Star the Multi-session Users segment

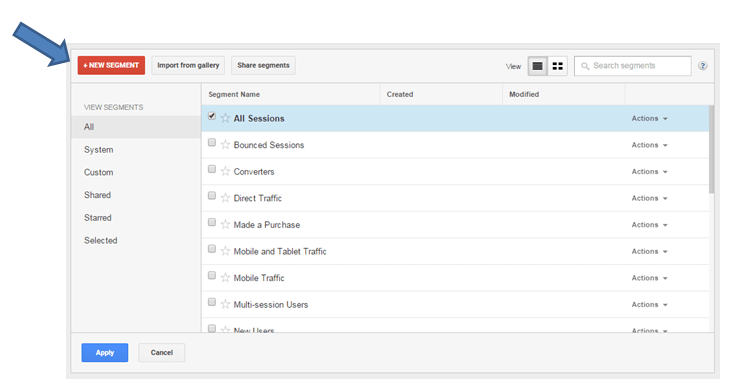pyautogui.click(x=225, y=304)
